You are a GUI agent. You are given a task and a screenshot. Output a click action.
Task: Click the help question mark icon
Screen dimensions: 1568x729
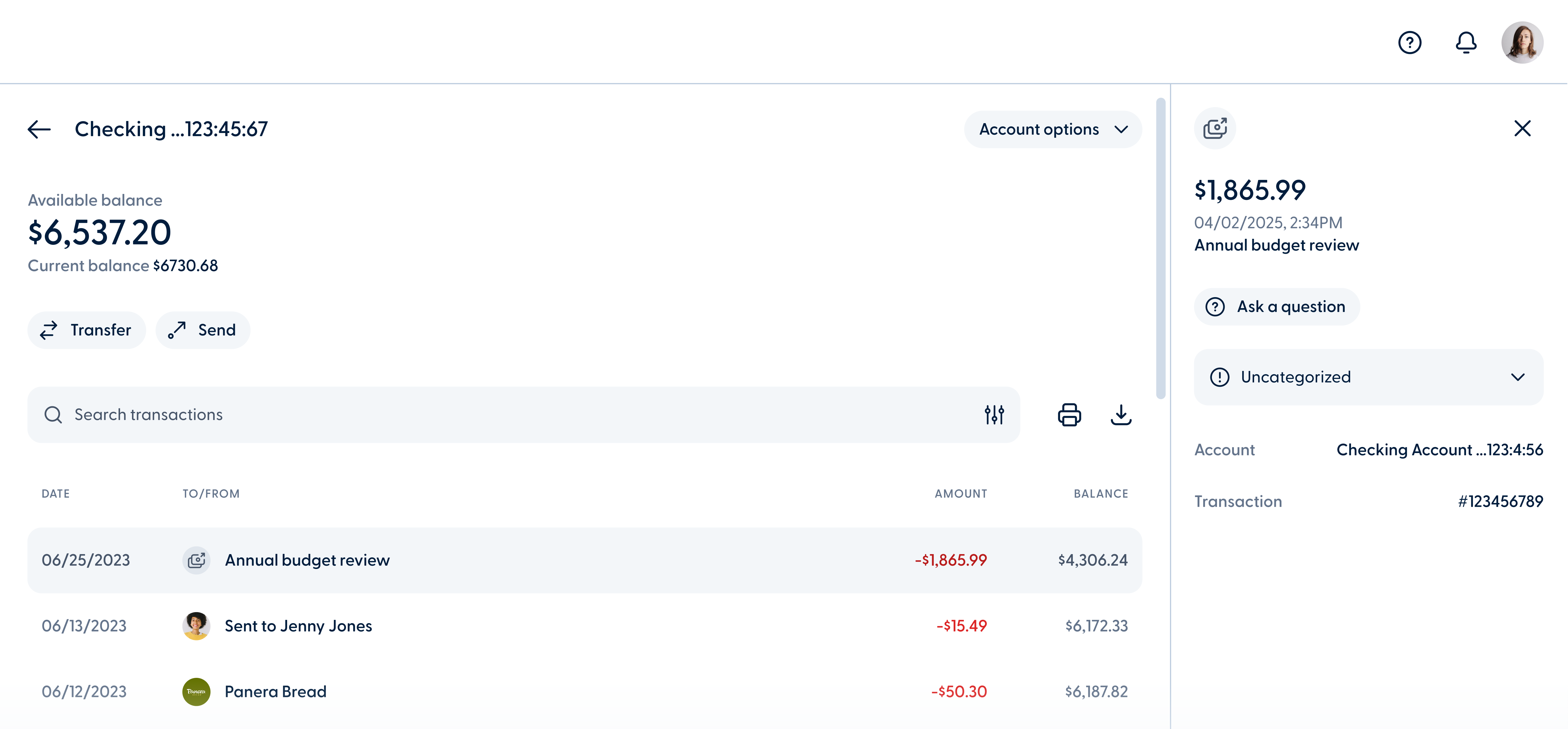[x=1410, y=42]
